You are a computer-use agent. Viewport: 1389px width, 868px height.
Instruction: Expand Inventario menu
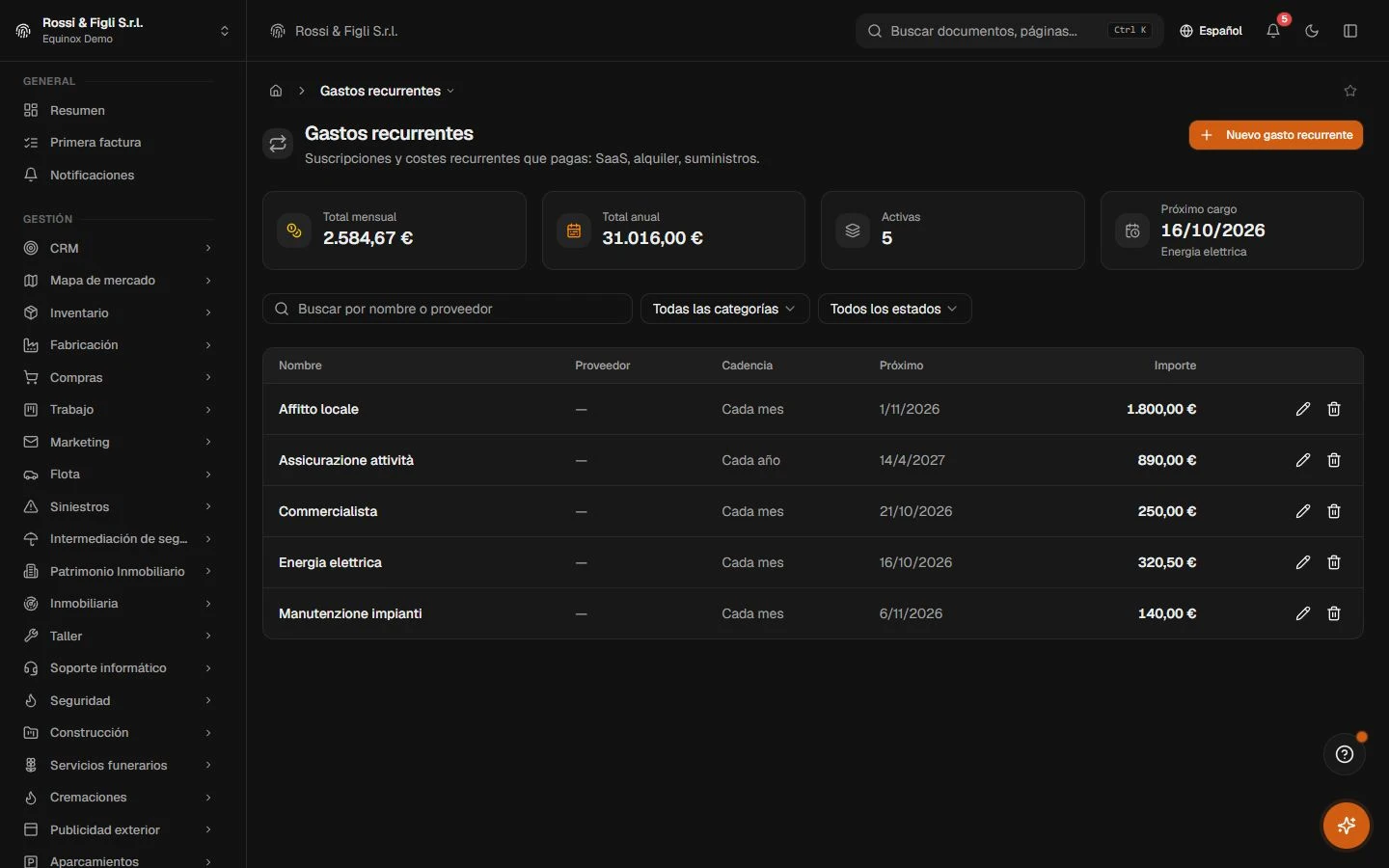pyautogui.click(x=120, y=312)
